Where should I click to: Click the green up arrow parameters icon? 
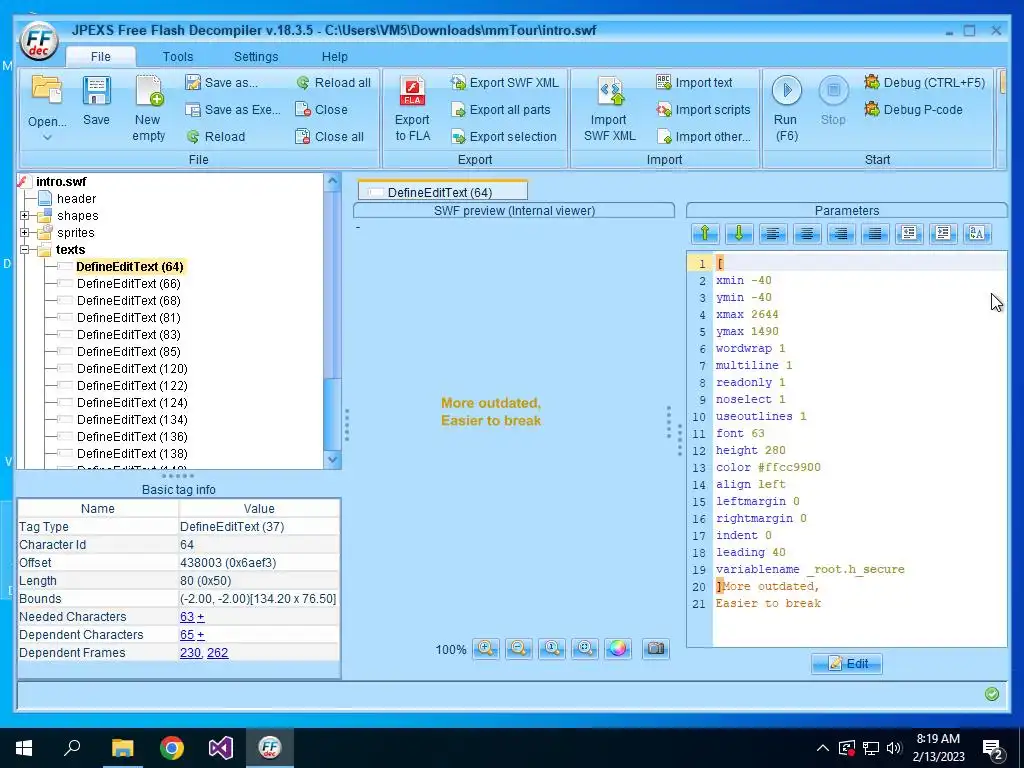pyautogui.click(x=705, y=233)
